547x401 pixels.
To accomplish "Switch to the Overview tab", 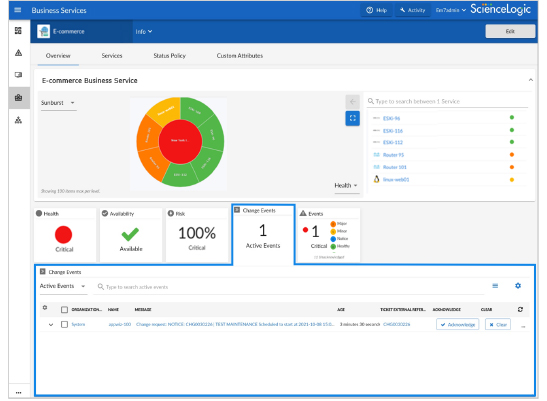I will pos(58,55).
